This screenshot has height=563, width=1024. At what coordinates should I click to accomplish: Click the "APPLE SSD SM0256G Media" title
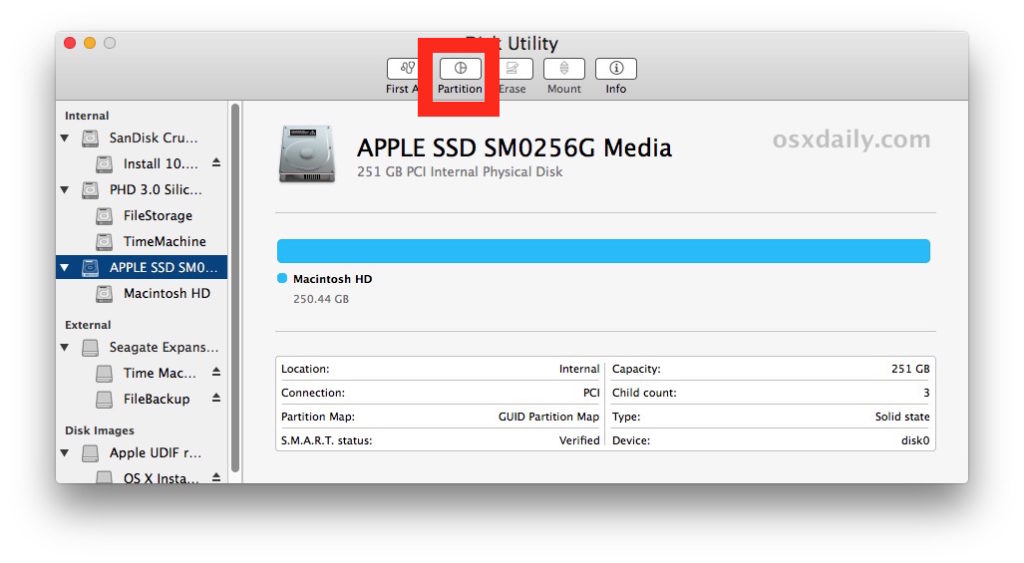[x=514, y=148]
